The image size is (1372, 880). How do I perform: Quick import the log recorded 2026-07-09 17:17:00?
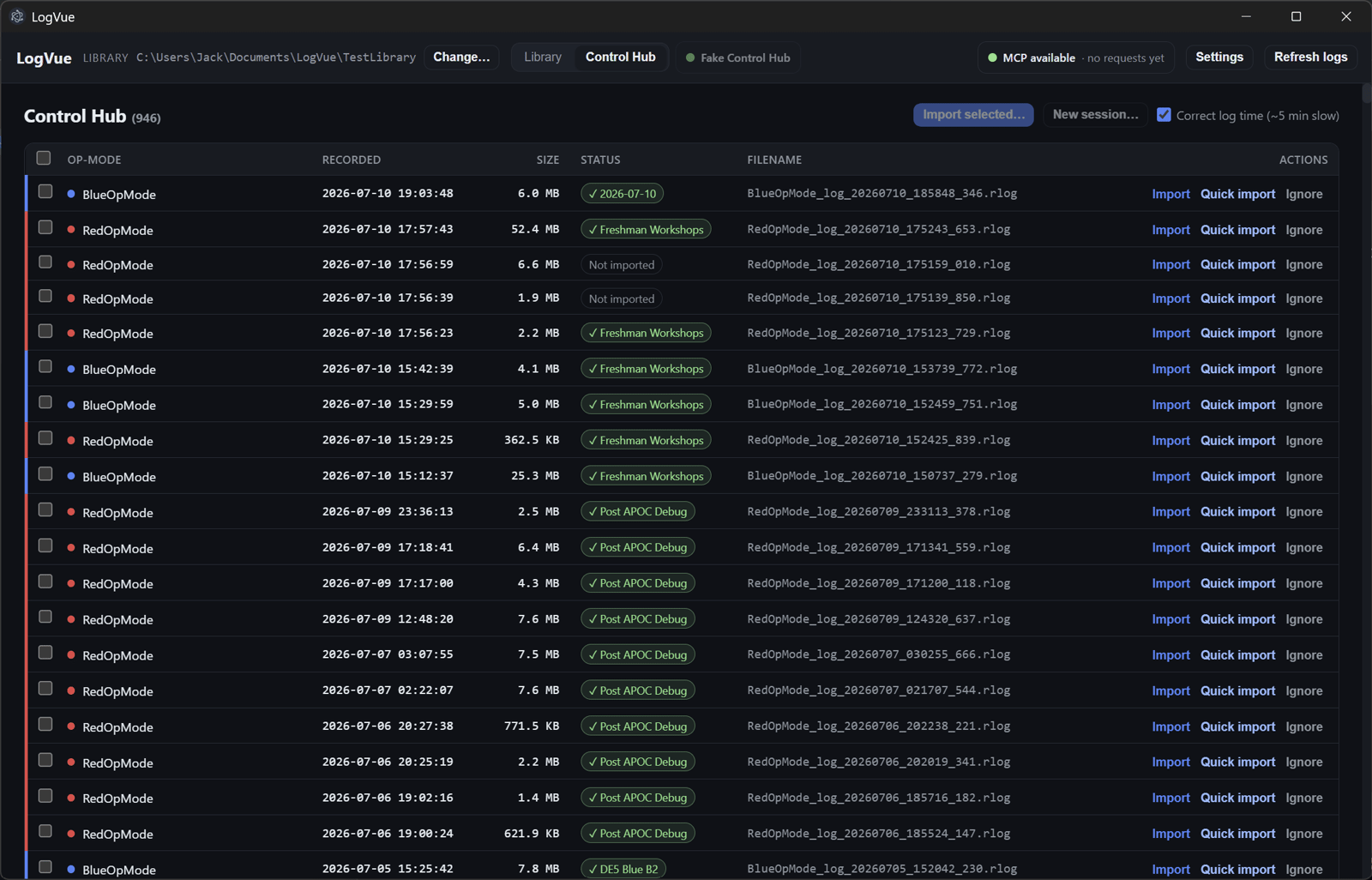[x=1237, y=583]
